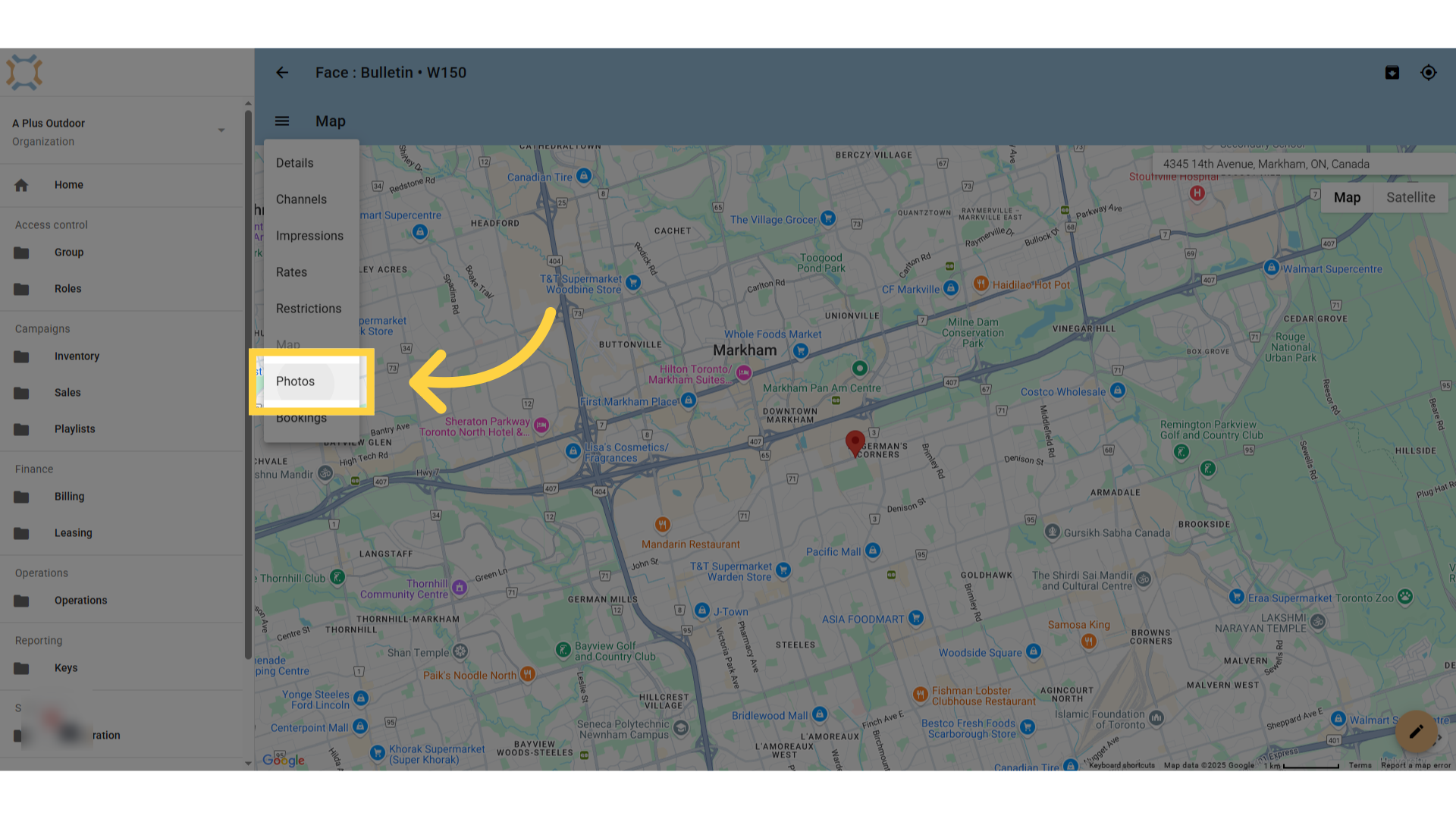This screenshot has height=819, width=1456.
Task: Open Google Maps Terms link
Action: tap(1360, 765)
